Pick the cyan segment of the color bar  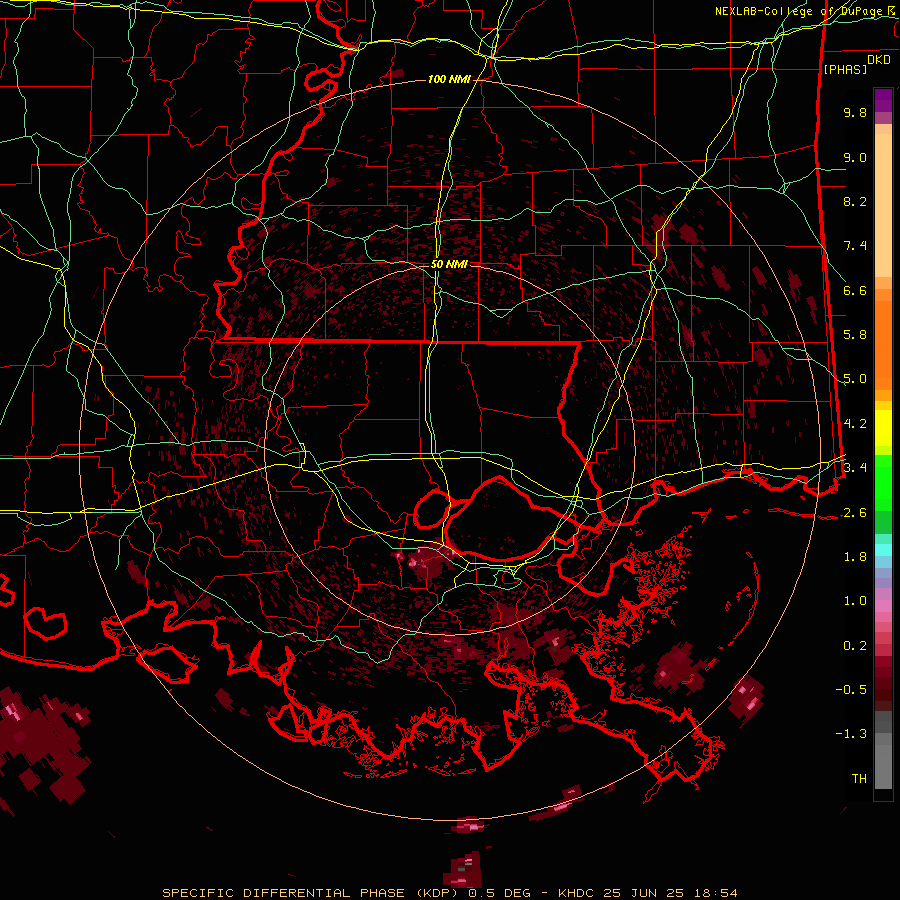(883, 550)
